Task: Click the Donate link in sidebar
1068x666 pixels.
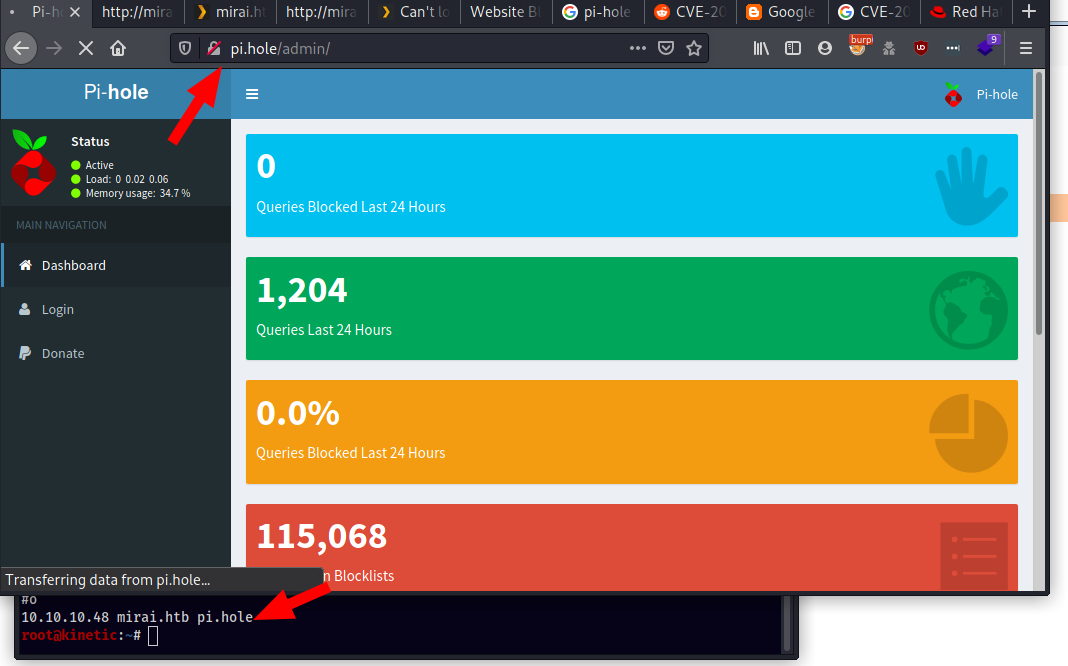Action: pyautogui.click(x=62, y=353)
